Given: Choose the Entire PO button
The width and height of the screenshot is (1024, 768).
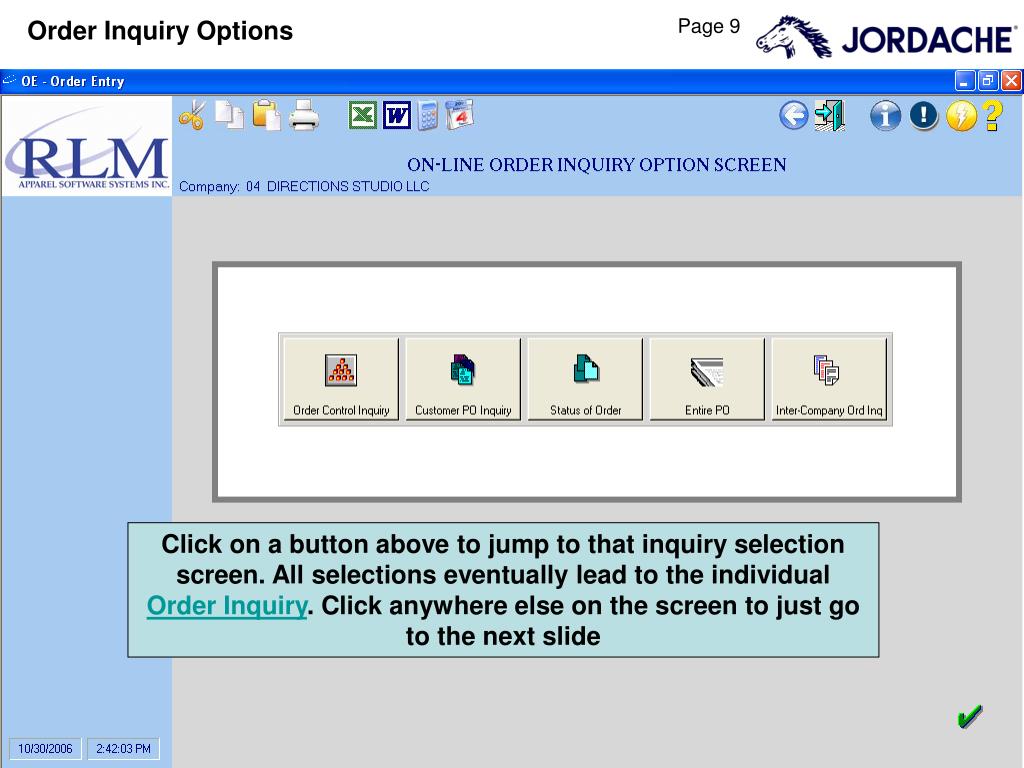Looking at the screenshot, I should tap(707, 379).
